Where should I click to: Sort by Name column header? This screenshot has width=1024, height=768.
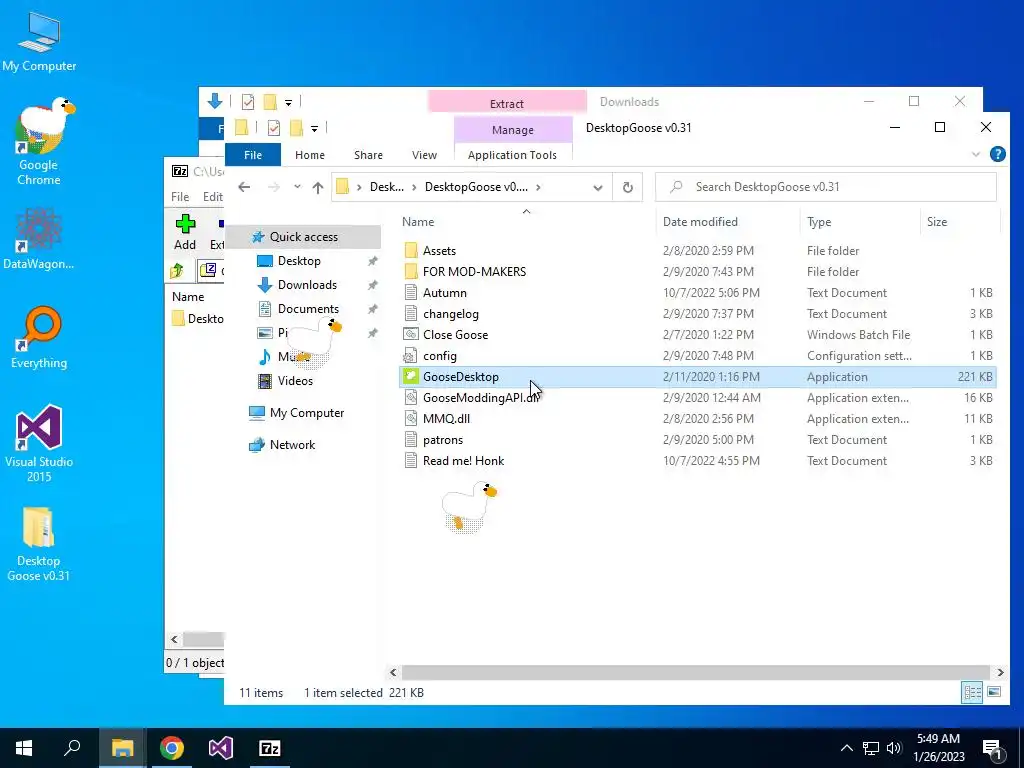(527, 222)
